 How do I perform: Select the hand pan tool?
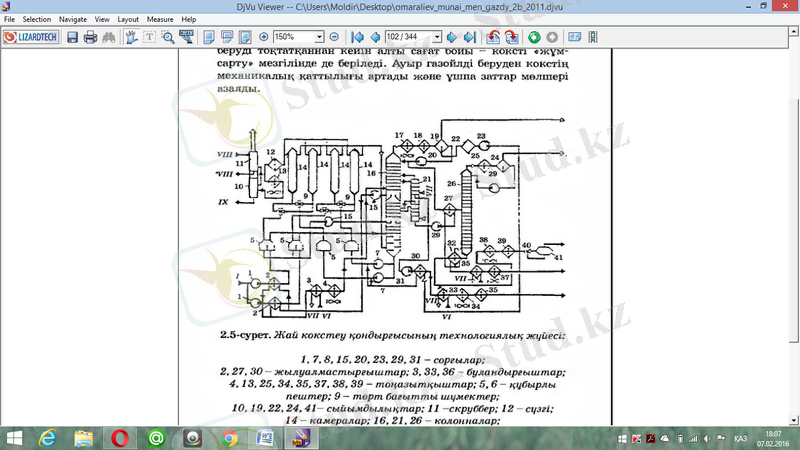[131, 37]
